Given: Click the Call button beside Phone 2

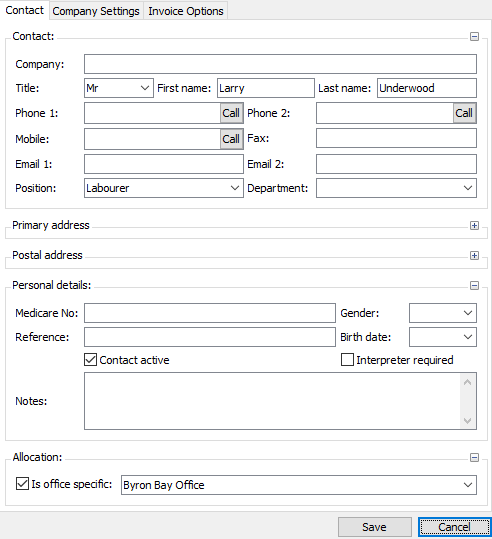Looking at the screenshot, I should [x=464, y=113].
